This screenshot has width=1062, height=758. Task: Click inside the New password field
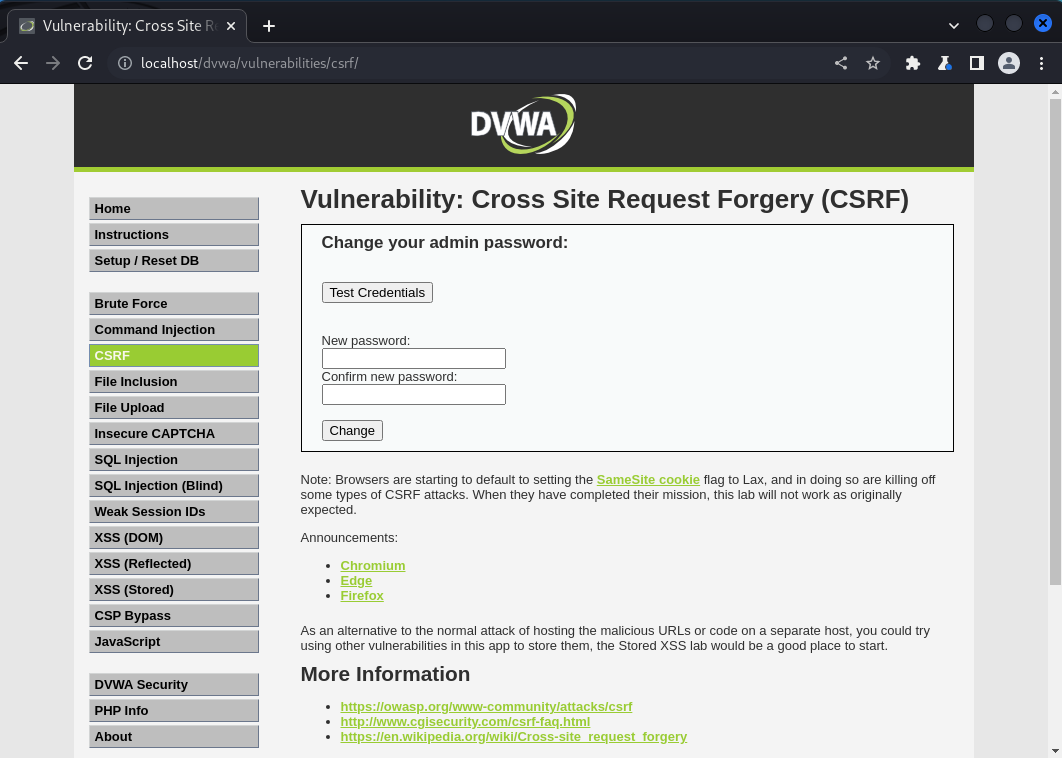[x=412, y=358]
